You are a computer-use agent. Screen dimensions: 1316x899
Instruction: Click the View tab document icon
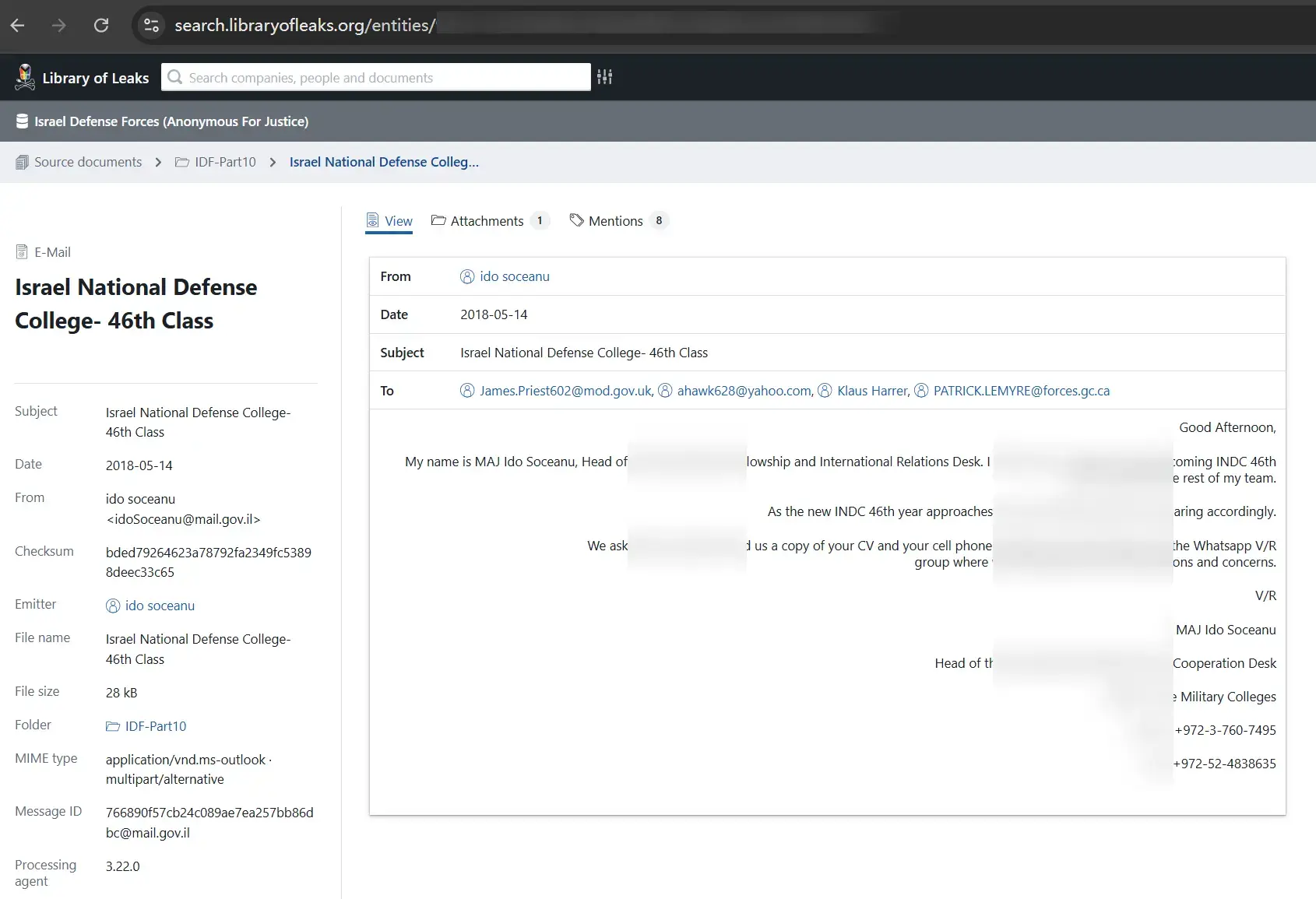[x=373, y=221]
